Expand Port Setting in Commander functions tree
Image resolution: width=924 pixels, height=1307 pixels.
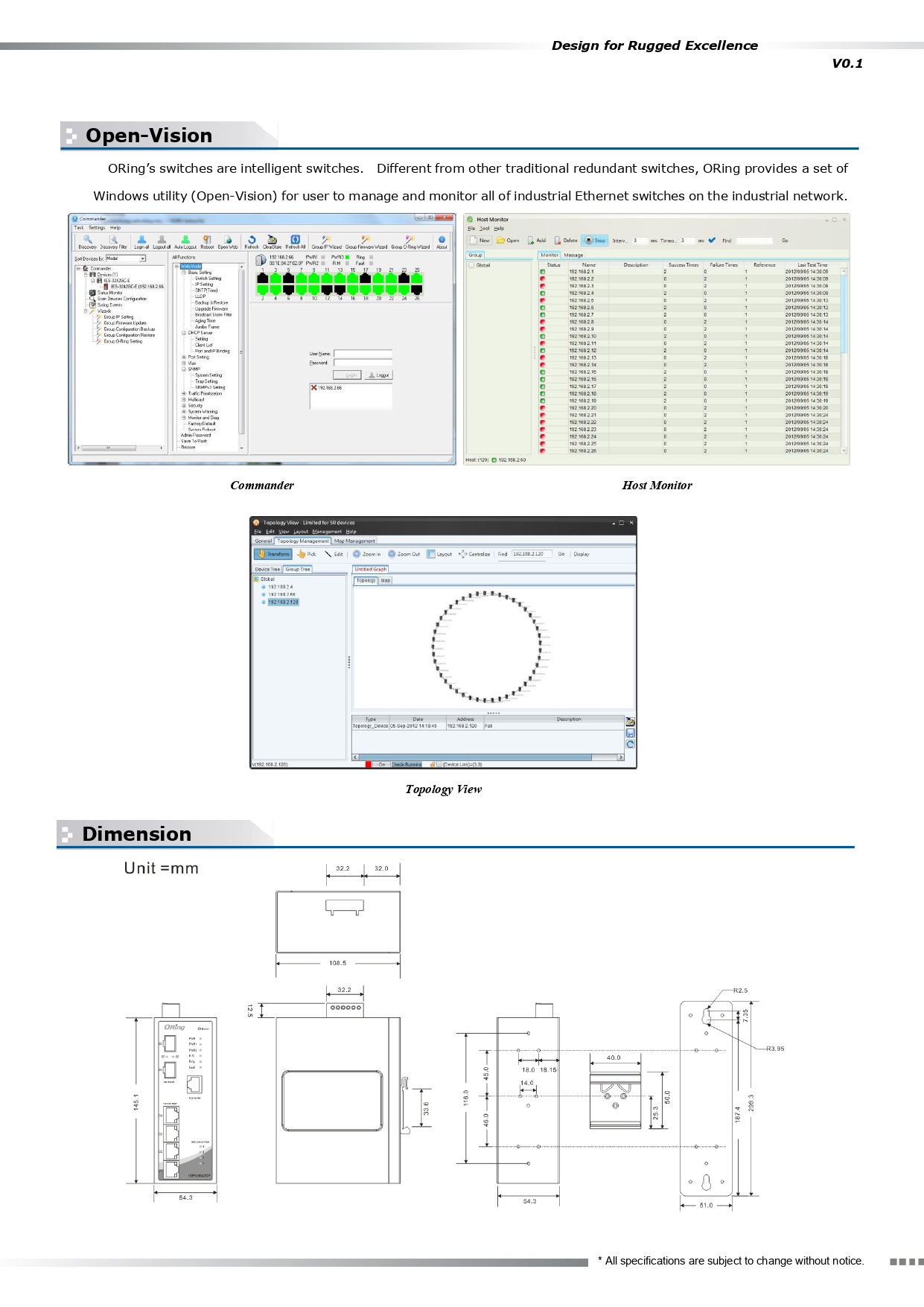tap(184, 357)
